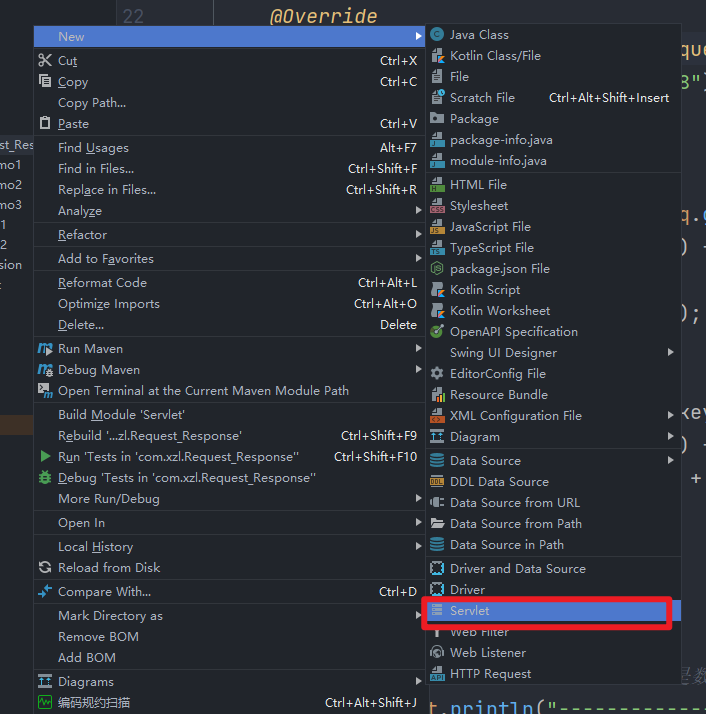Click the JavaScript File icon
This screenshot has width=706, height=714.
(437, 227)
